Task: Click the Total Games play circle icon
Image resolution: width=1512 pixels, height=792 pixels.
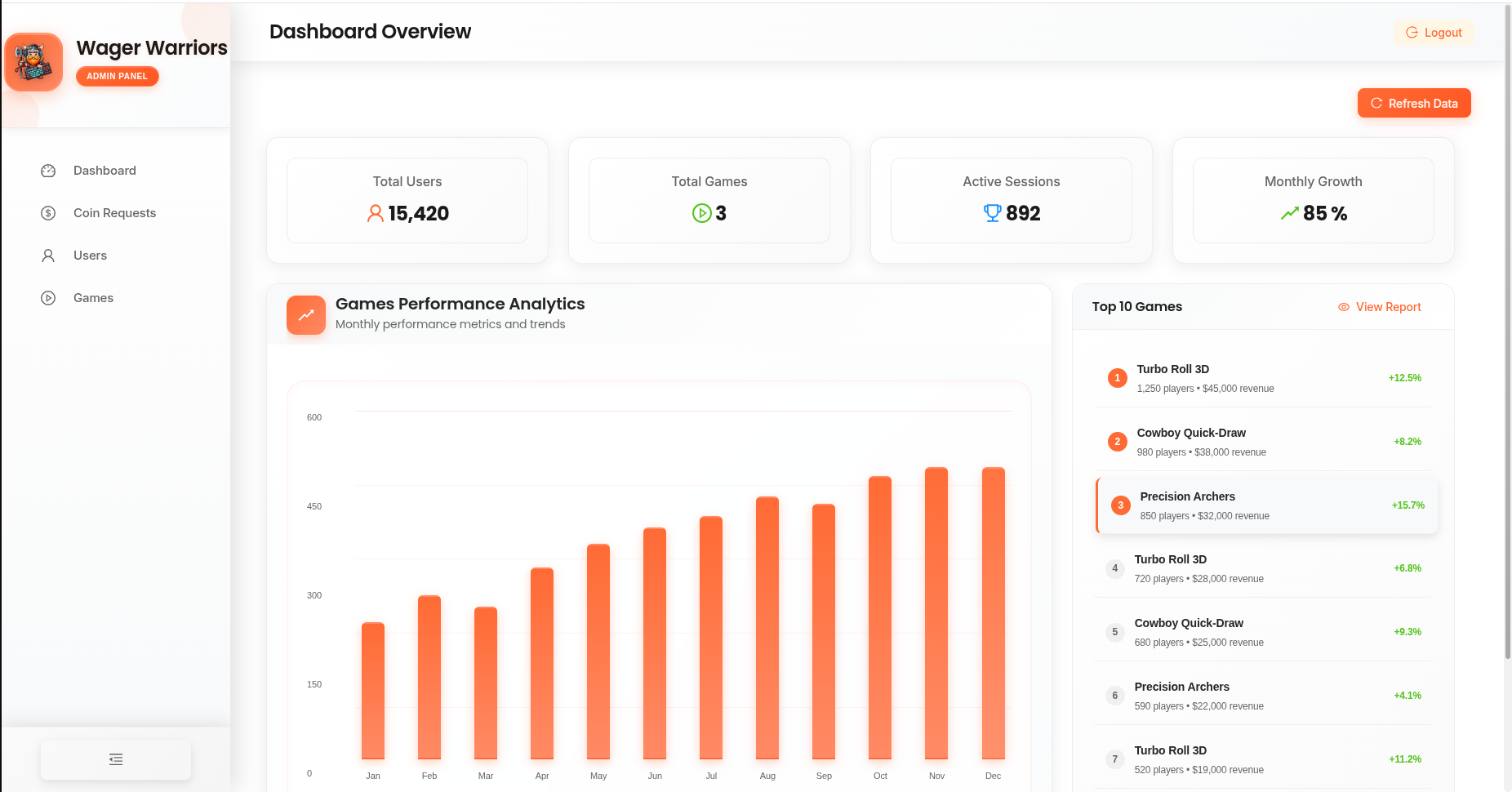Action: click(701, 213)
